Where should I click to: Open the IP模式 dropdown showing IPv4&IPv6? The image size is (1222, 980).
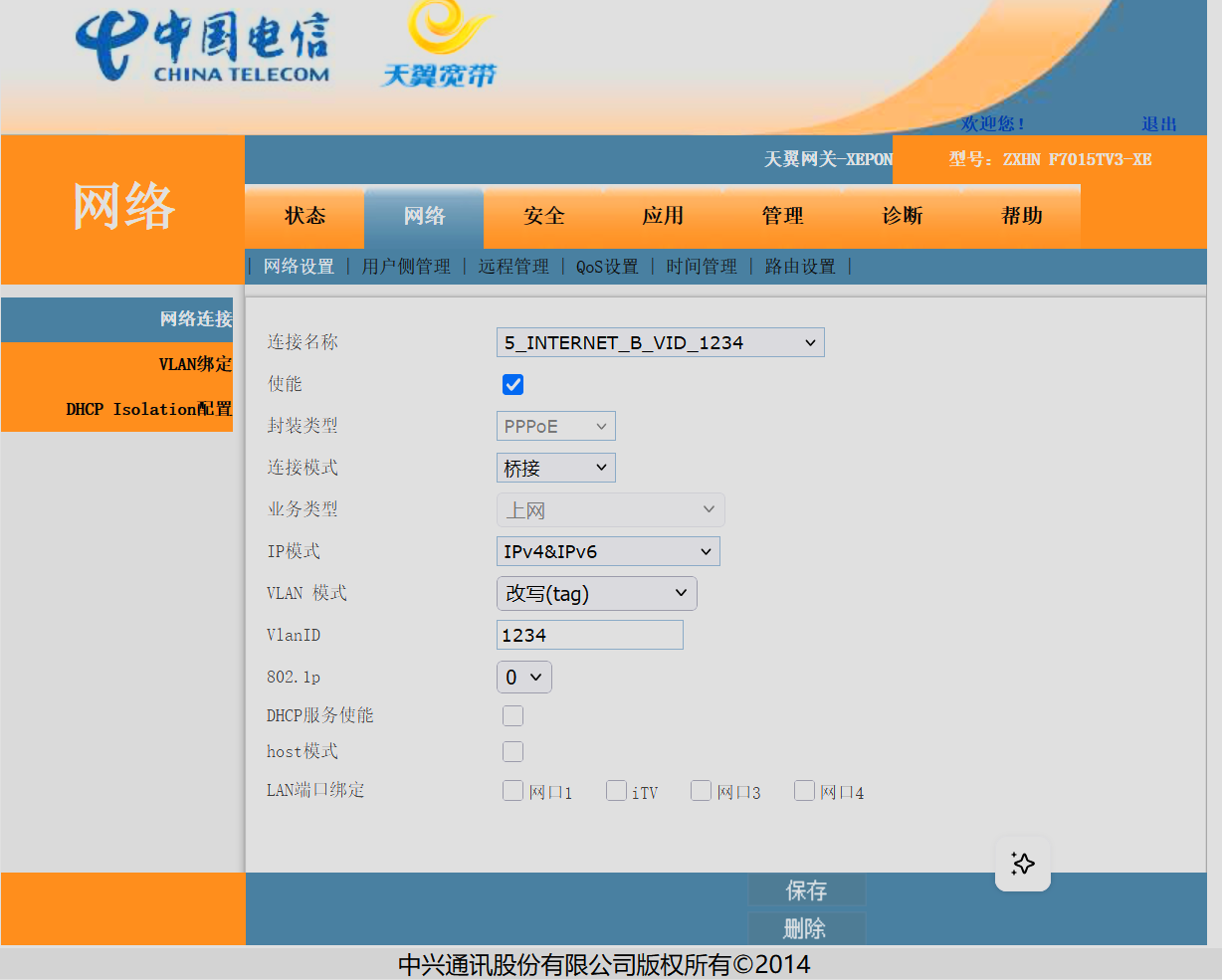(x=607, y=552)
